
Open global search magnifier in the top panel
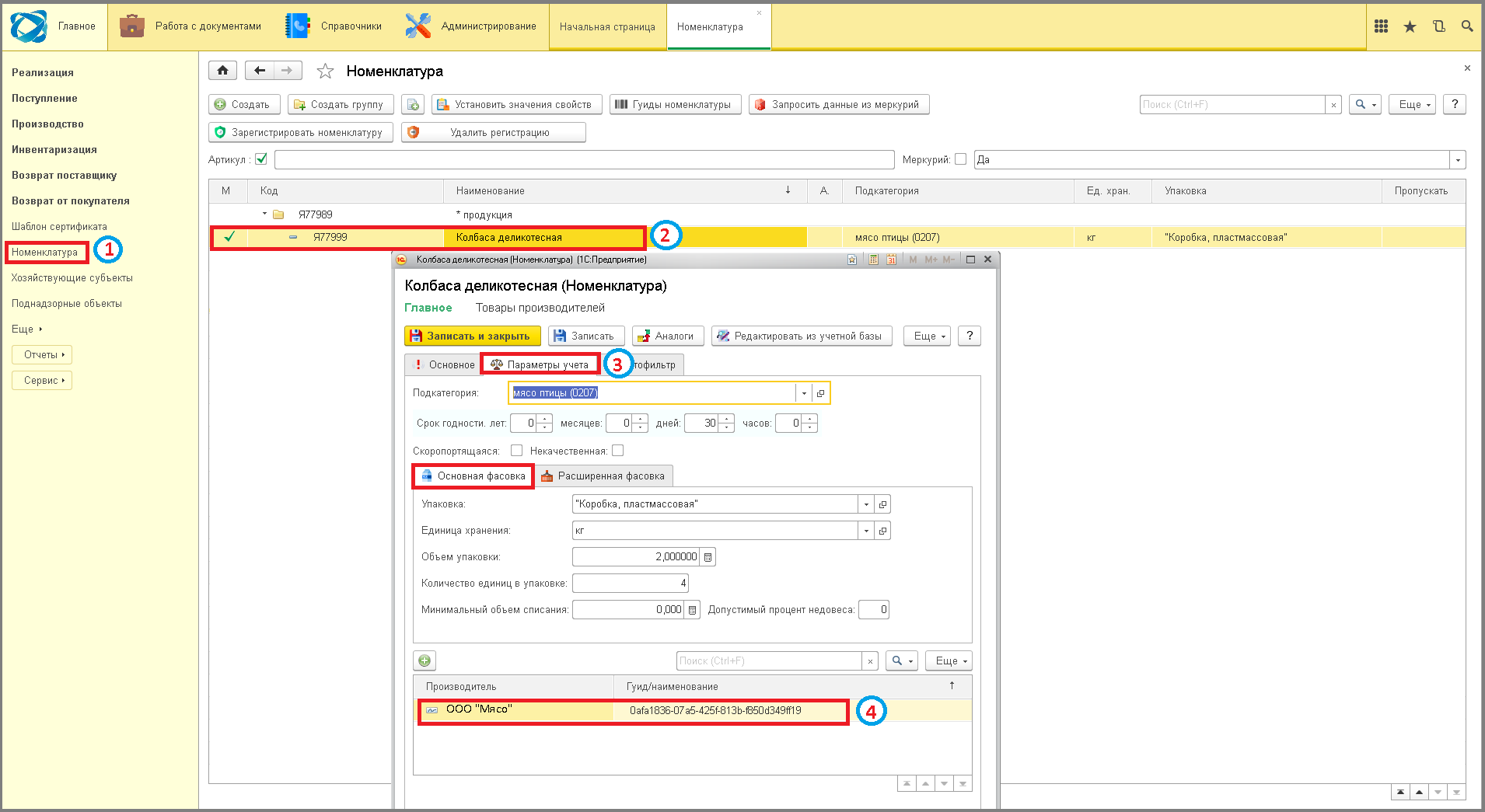(x=1467, y=26)
